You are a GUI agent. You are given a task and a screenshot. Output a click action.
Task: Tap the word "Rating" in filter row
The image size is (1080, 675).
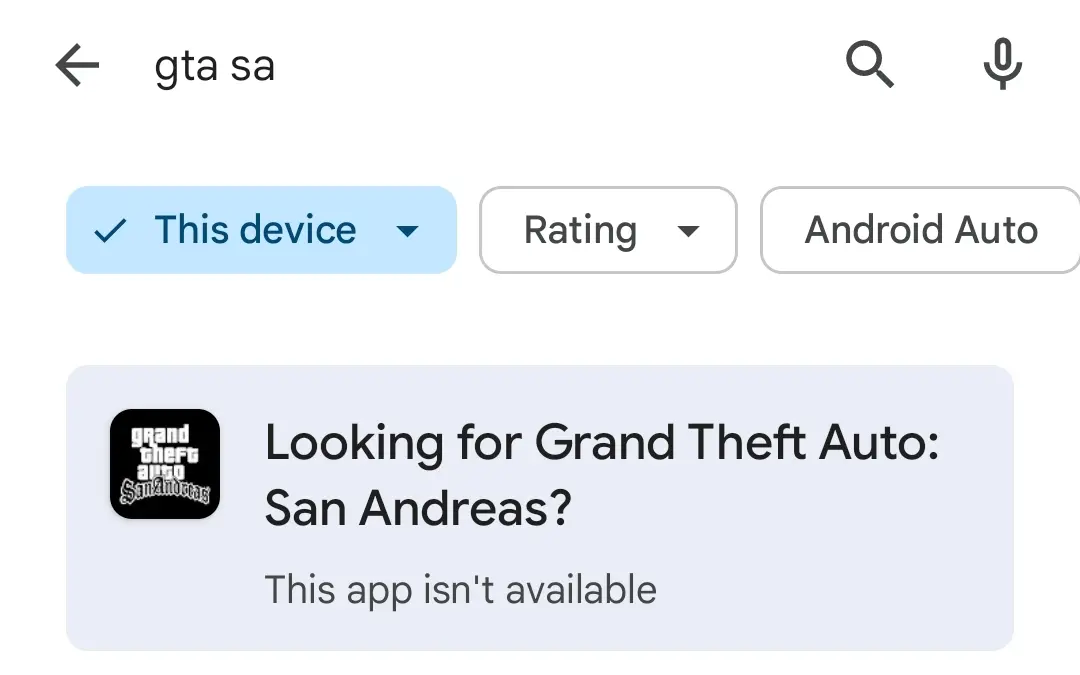point(581,231)
